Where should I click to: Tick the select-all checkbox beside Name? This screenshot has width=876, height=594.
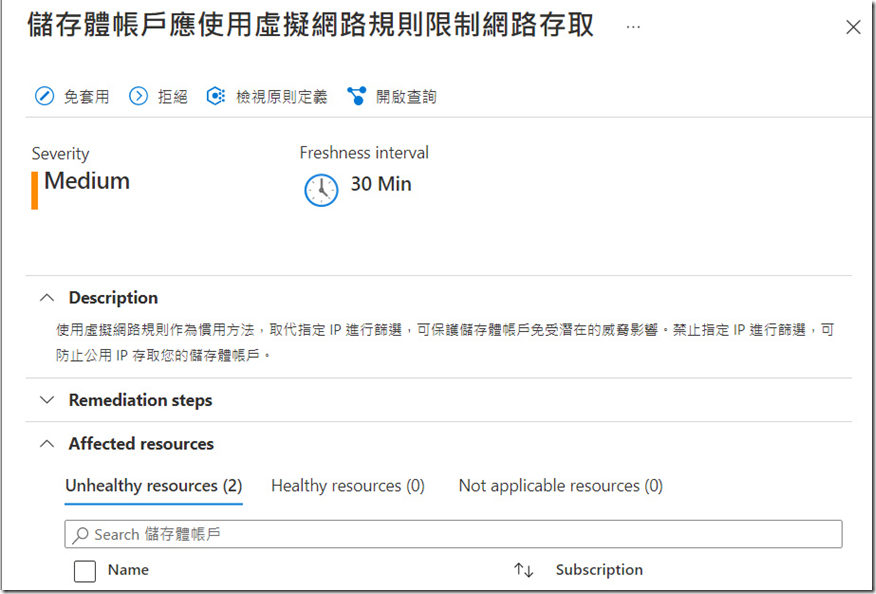[85, 571]
